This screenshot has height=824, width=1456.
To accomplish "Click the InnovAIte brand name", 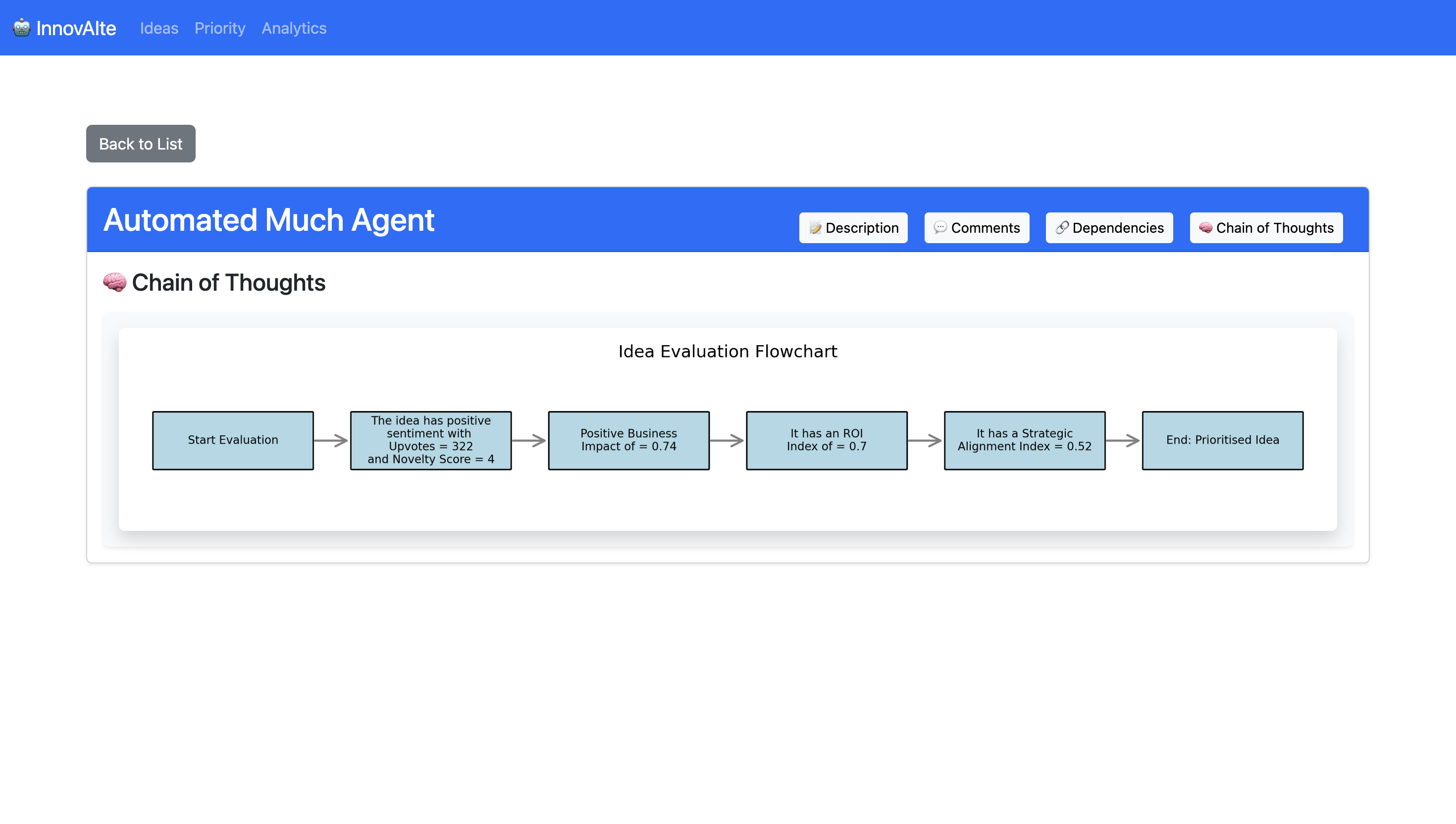I will (x=76, y=28).
